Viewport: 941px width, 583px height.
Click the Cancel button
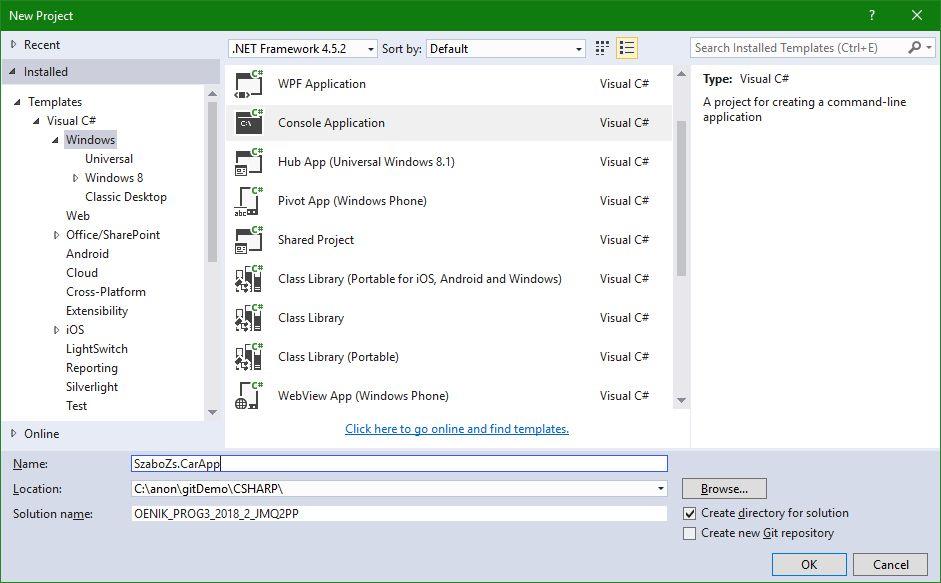(x=891, y=564)
